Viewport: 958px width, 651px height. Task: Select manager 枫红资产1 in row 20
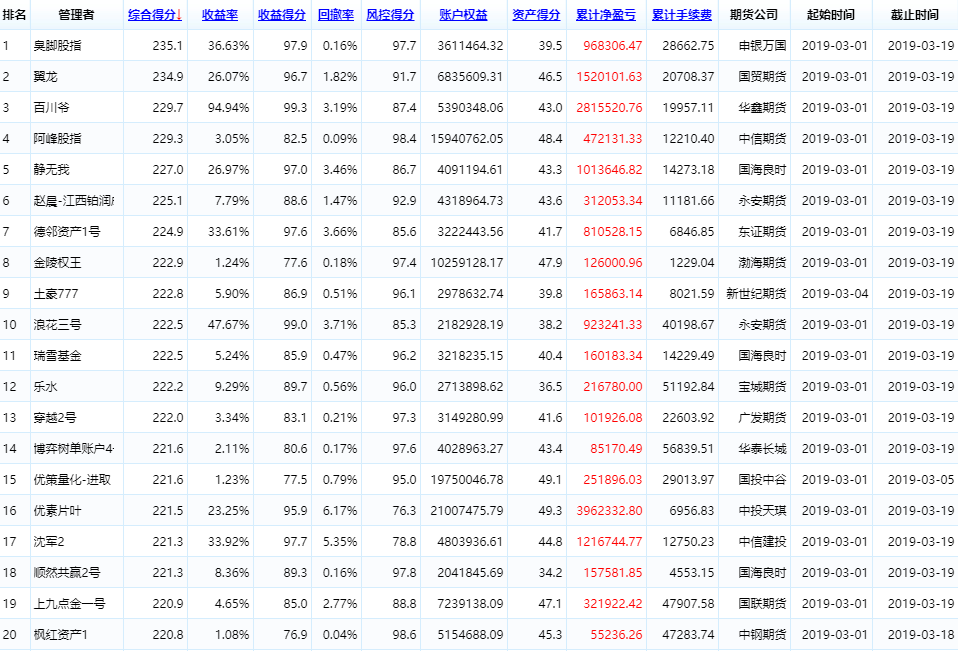coord(61,635)
